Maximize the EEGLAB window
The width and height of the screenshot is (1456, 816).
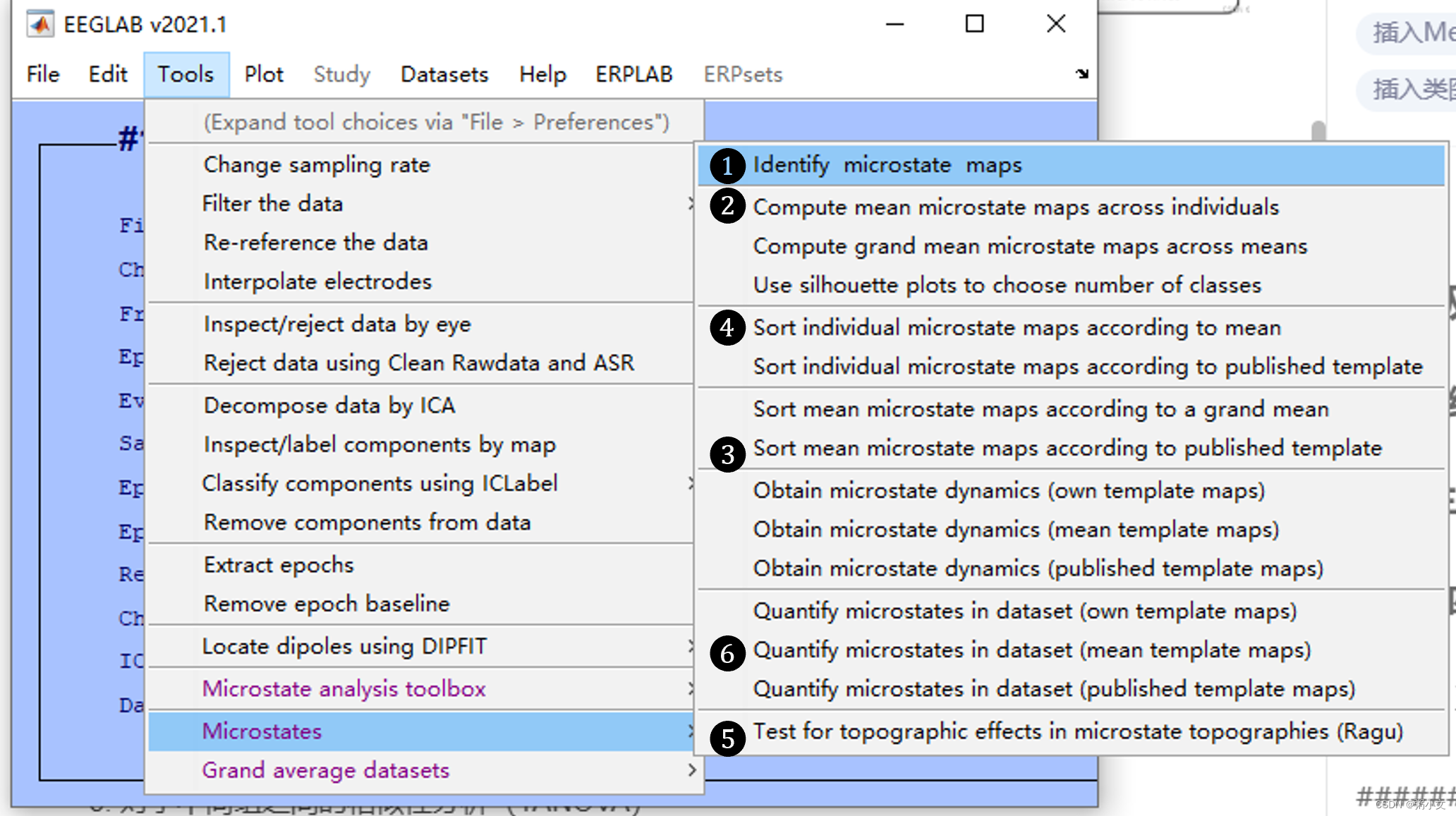pos(975,24)
